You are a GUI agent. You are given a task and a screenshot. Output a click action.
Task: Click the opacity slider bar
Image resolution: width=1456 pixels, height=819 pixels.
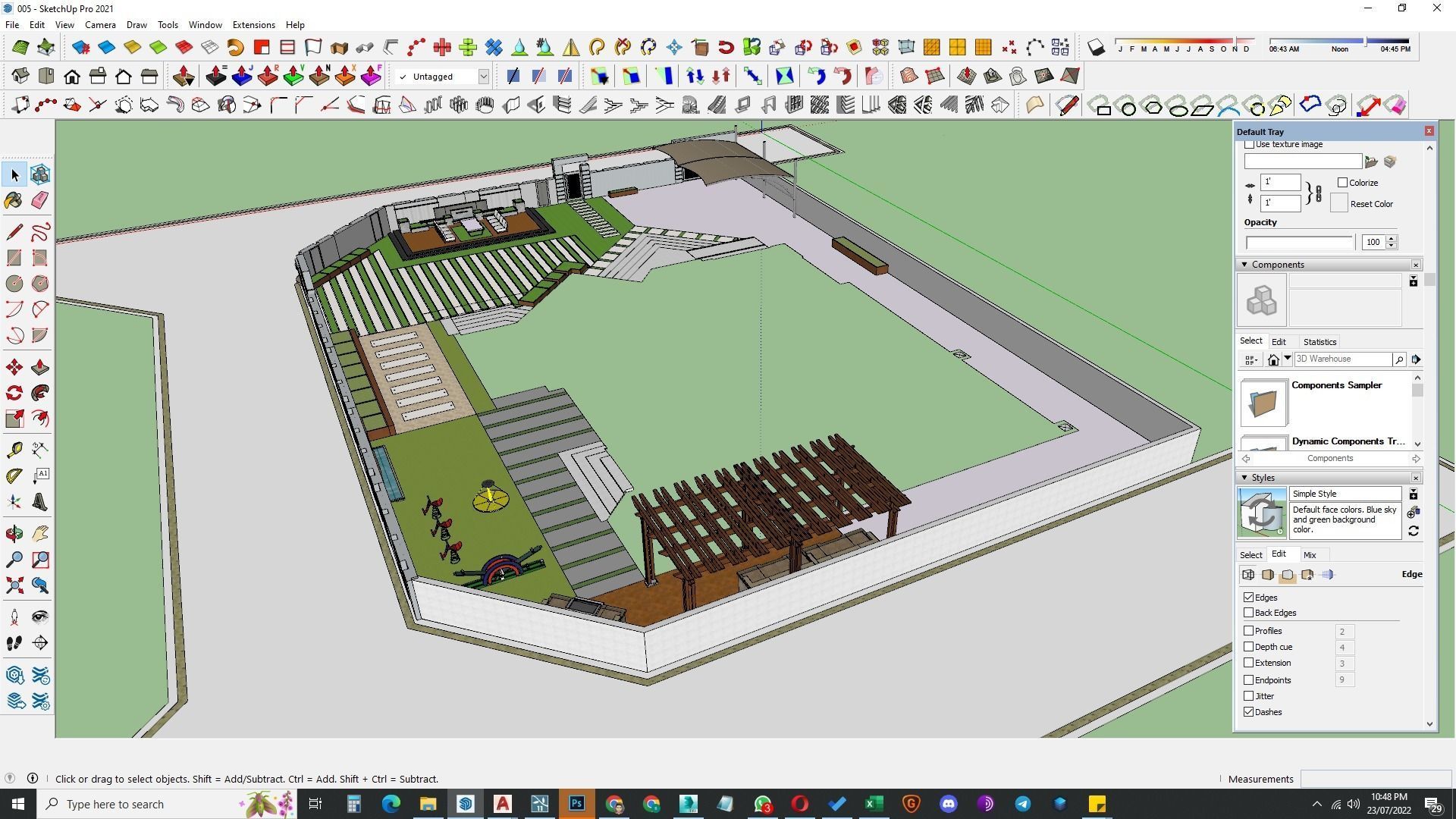(1299, 243)
